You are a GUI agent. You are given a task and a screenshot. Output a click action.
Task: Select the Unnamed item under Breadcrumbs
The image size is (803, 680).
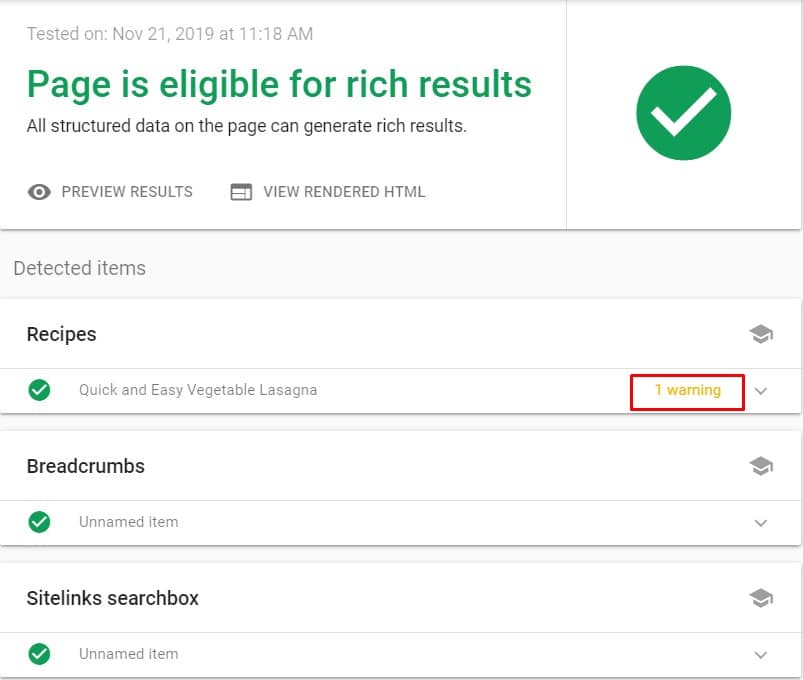(x=128, y=522)
